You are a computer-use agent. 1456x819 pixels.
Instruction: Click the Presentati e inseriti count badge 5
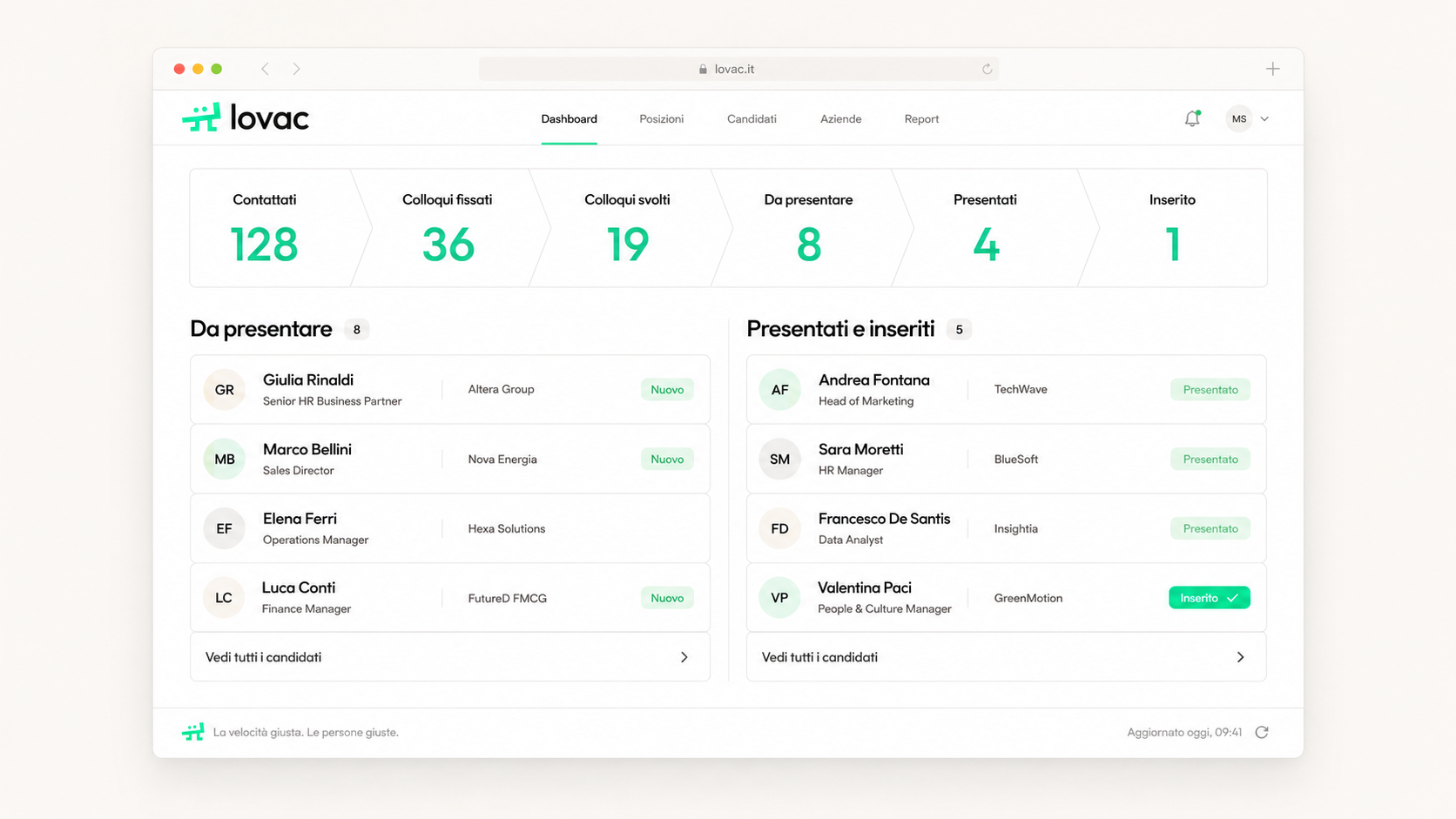pyautogui.click(x=959, y=330)
